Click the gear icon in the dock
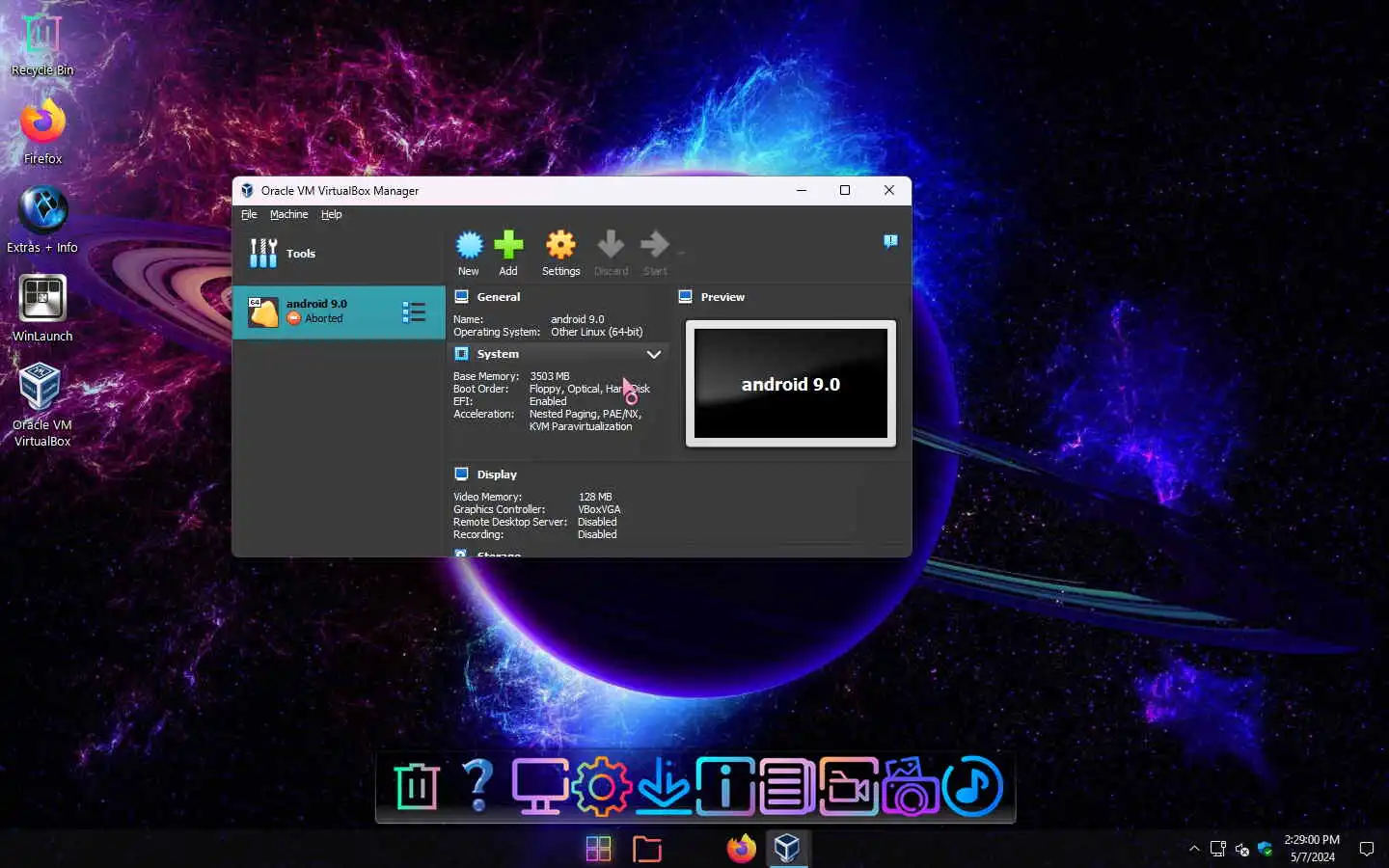This screenshot has height=868, width=1389. pyautogui.click(x=601, y=786)
